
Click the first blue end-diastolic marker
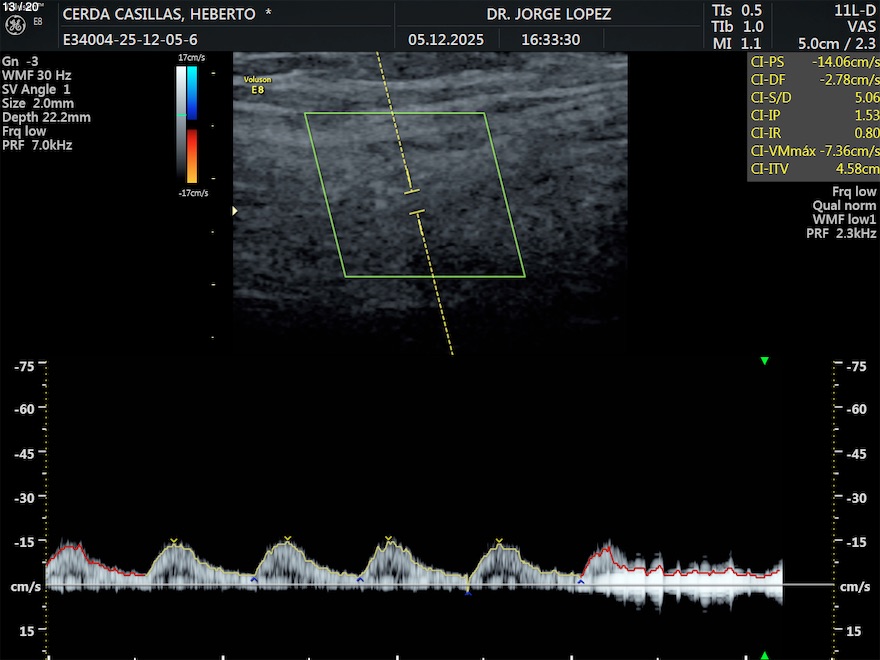tap(254, 579)
